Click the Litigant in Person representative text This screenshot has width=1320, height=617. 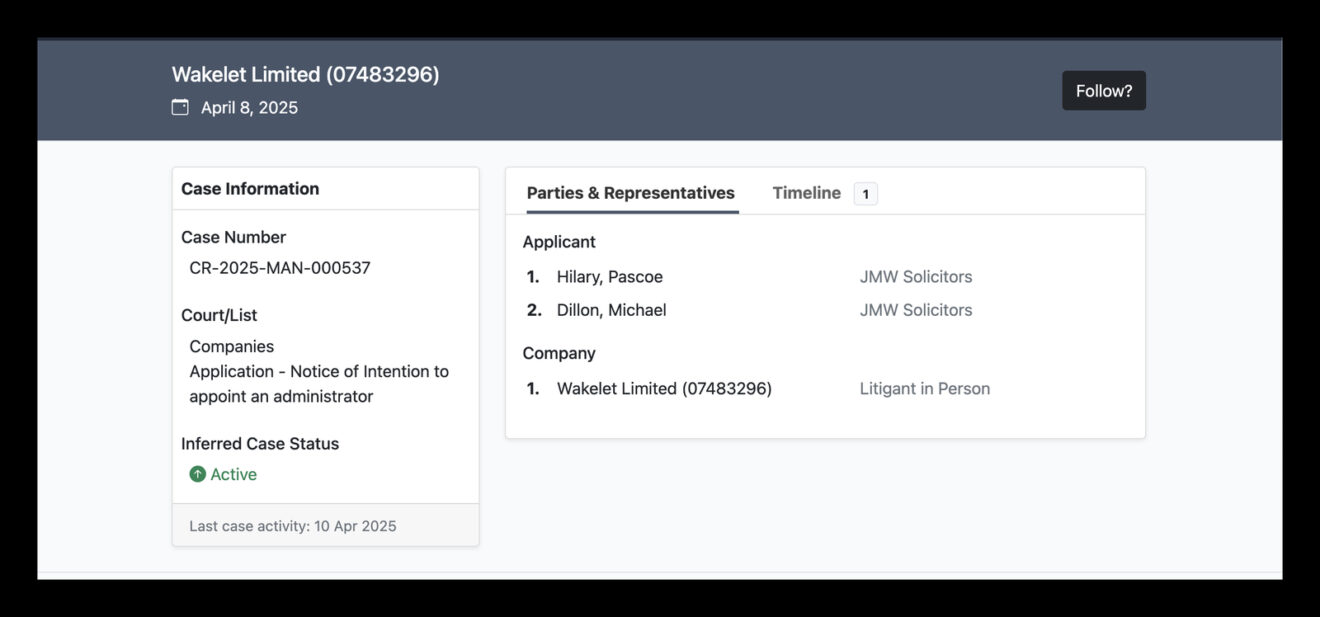point(924,388)
